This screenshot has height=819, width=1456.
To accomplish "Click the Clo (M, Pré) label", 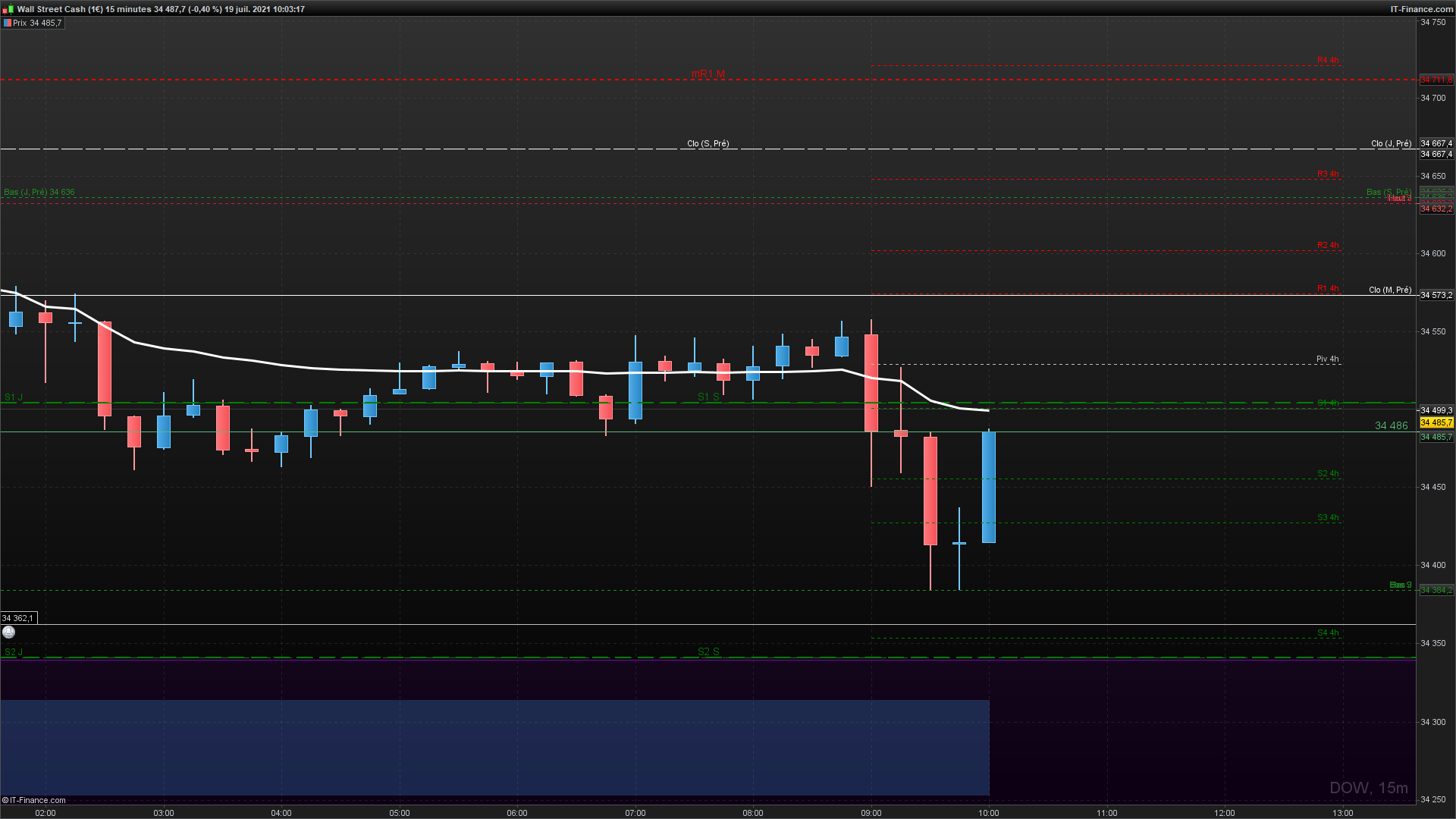I will click(x=1389, y=290).
